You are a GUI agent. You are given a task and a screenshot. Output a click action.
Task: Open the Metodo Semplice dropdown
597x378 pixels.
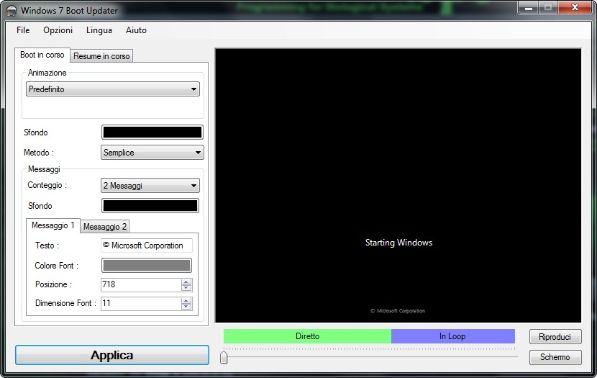point(152,153)
